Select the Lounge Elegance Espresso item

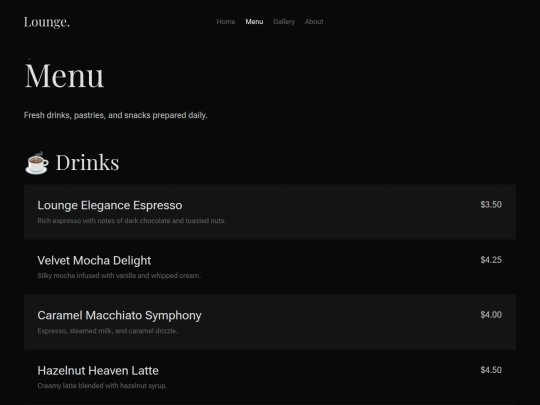point(270,212)
